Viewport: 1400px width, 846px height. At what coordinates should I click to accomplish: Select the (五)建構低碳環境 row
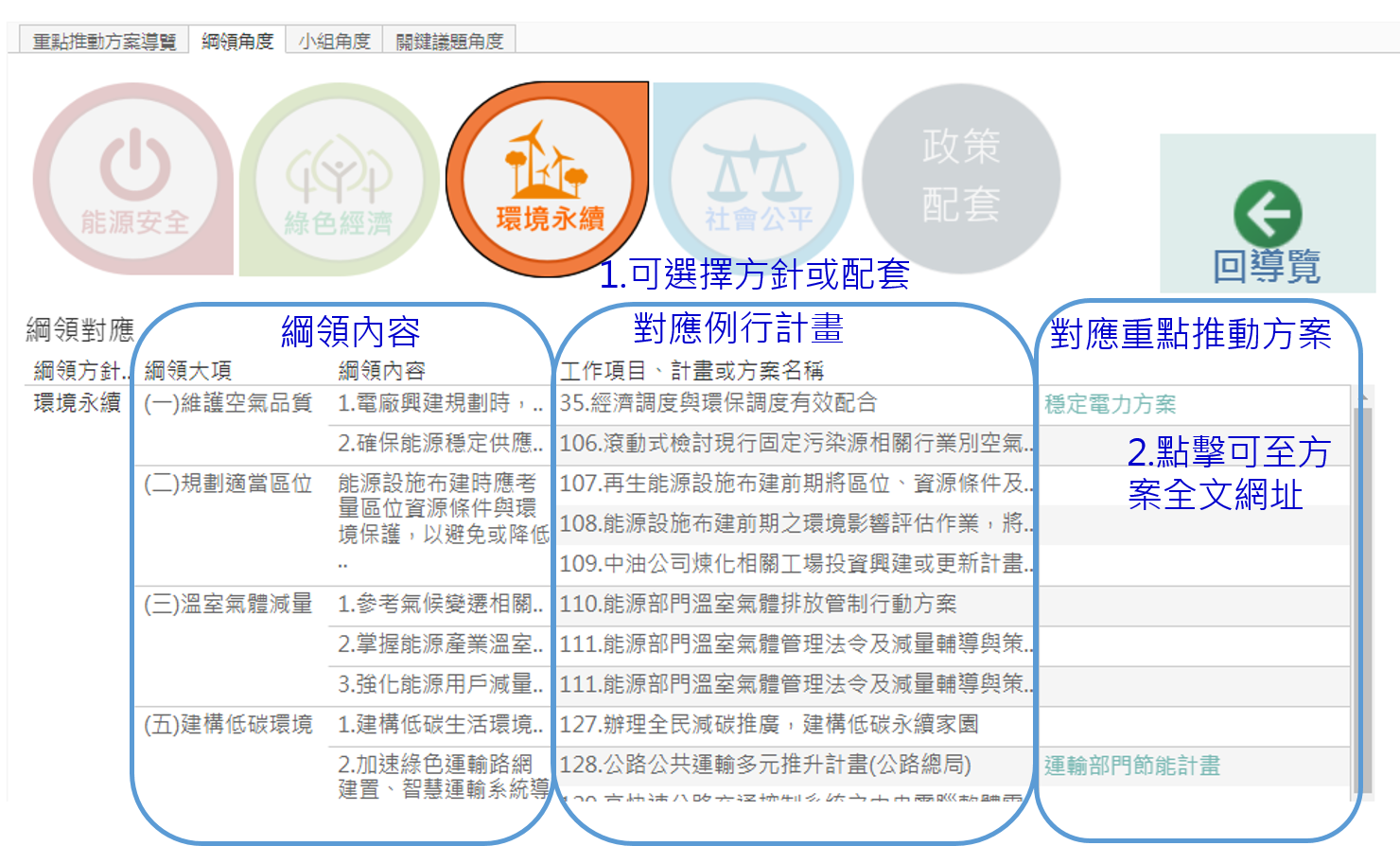(x=228, y=725)
